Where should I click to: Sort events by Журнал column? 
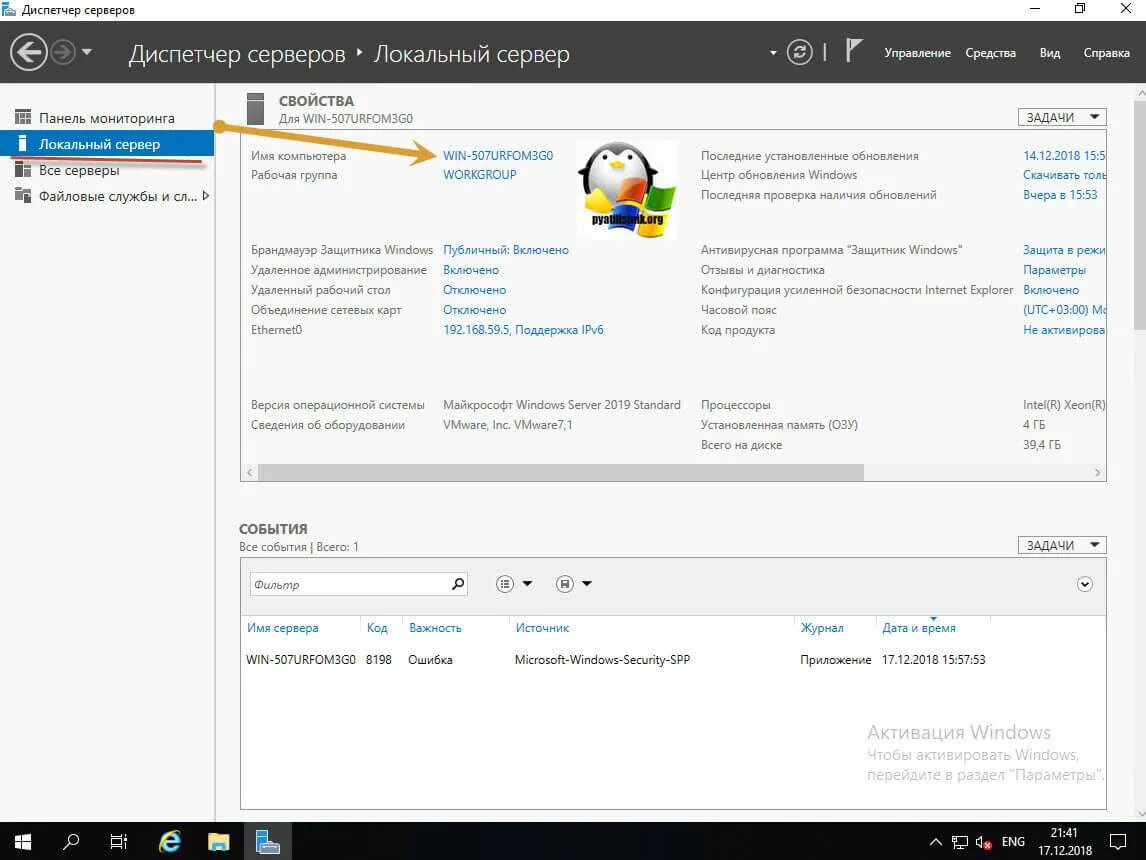click(x=821, y=628)
